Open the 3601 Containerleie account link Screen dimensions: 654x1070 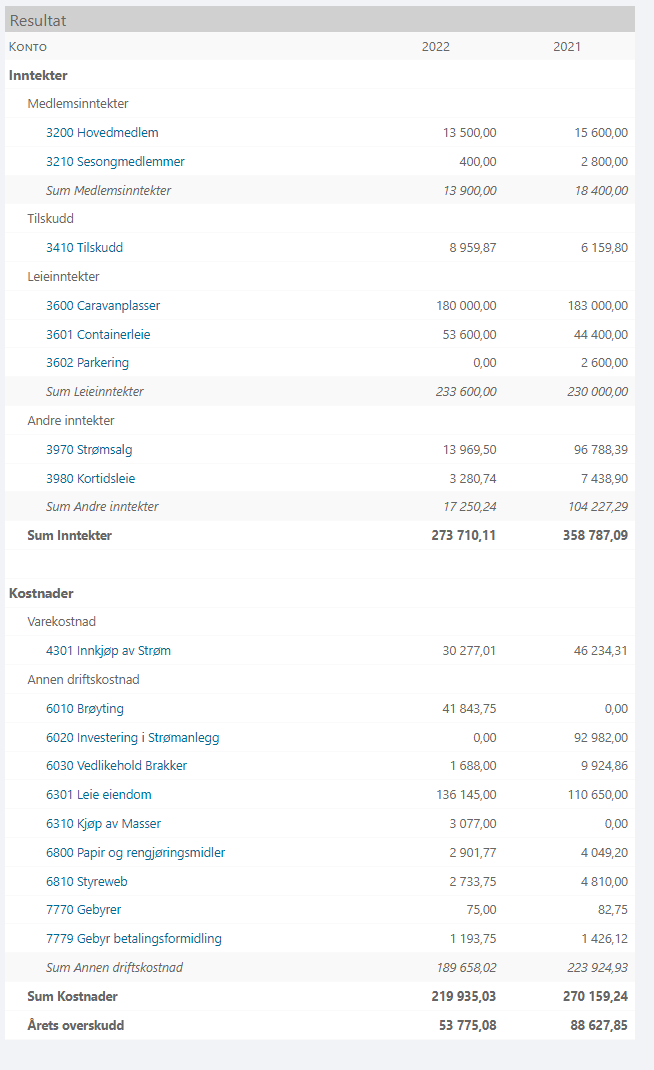click(x=98, y=334)
